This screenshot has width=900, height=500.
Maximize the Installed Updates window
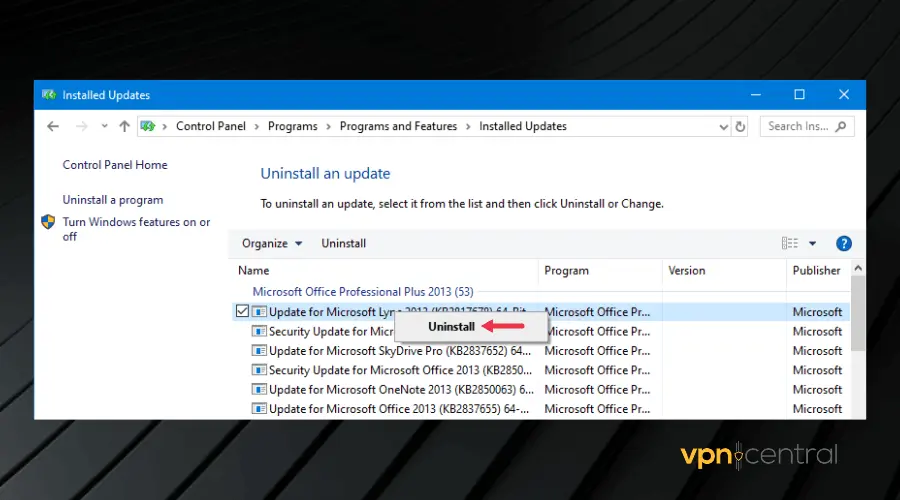tap(799, 95)
